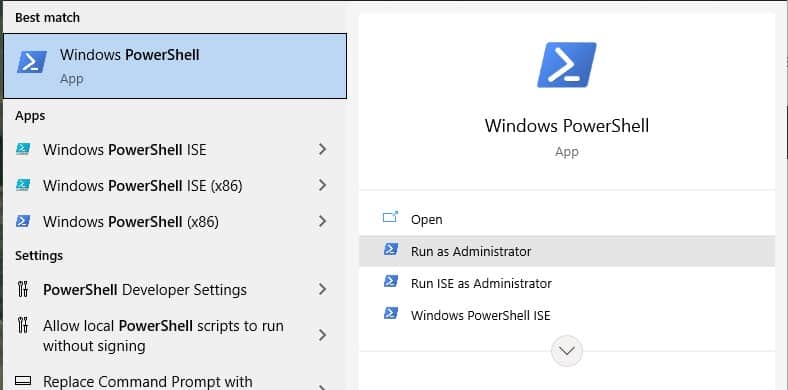788x390 pixels.
Task: Click the Open action's window icon
Action: click(x=390, y=217)
